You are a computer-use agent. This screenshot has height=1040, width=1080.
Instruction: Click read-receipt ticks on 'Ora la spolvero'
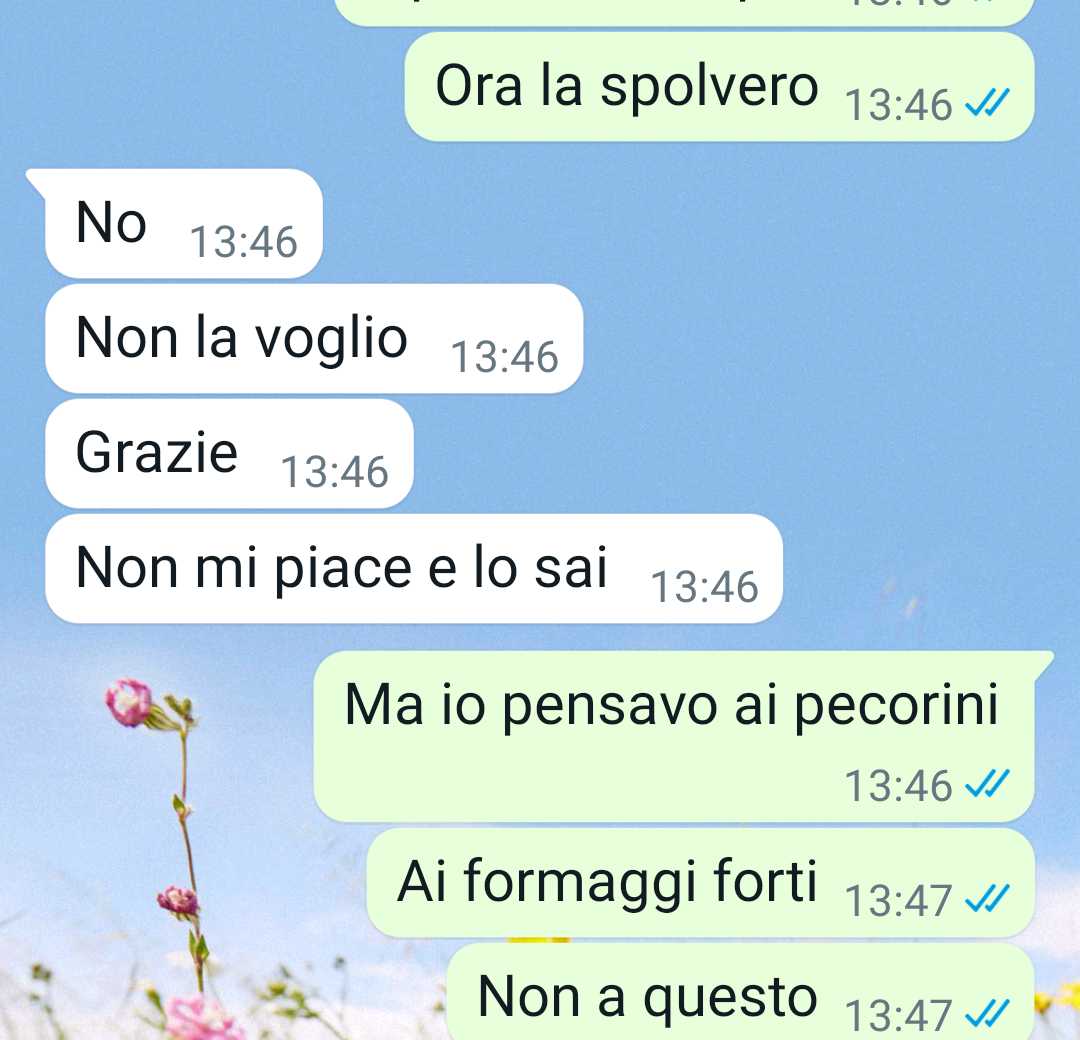[988, 103]
